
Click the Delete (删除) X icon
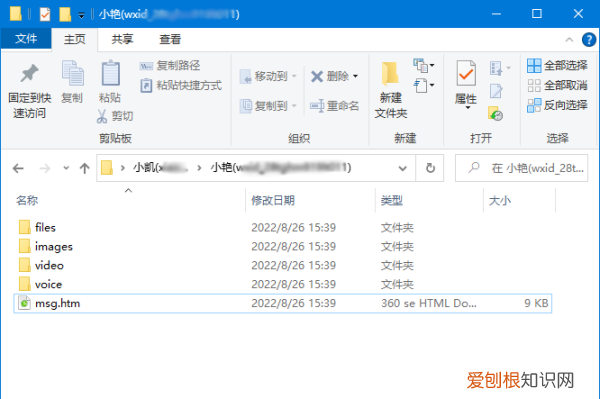[x=317, y=76]
